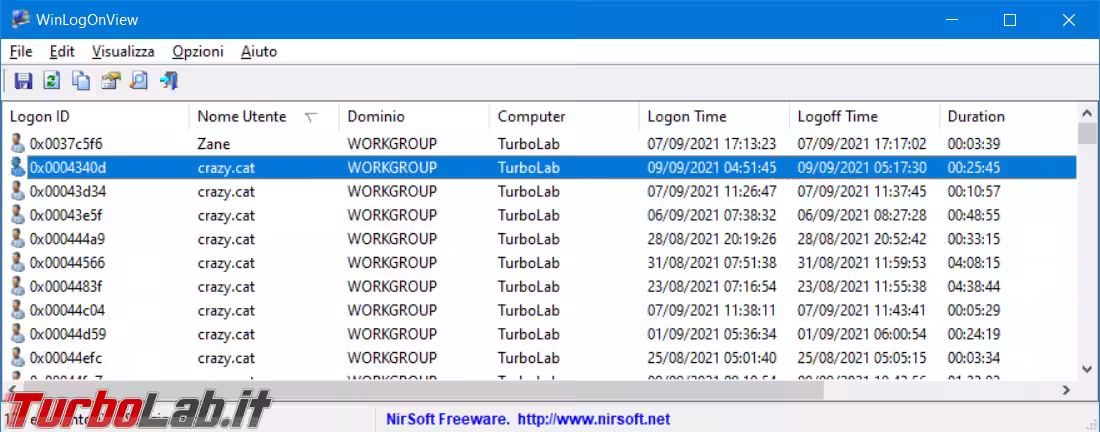Click the Find magnifier toolbar icon
Screen dimensions: 1100x432
(x=139, y=81)
